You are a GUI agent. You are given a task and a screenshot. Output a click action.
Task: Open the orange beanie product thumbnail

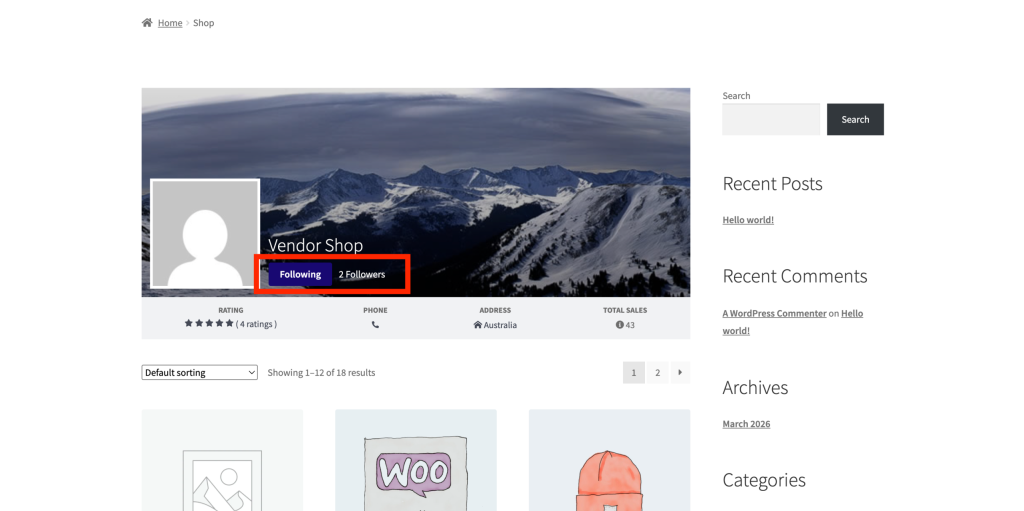[x=609, y=461]
